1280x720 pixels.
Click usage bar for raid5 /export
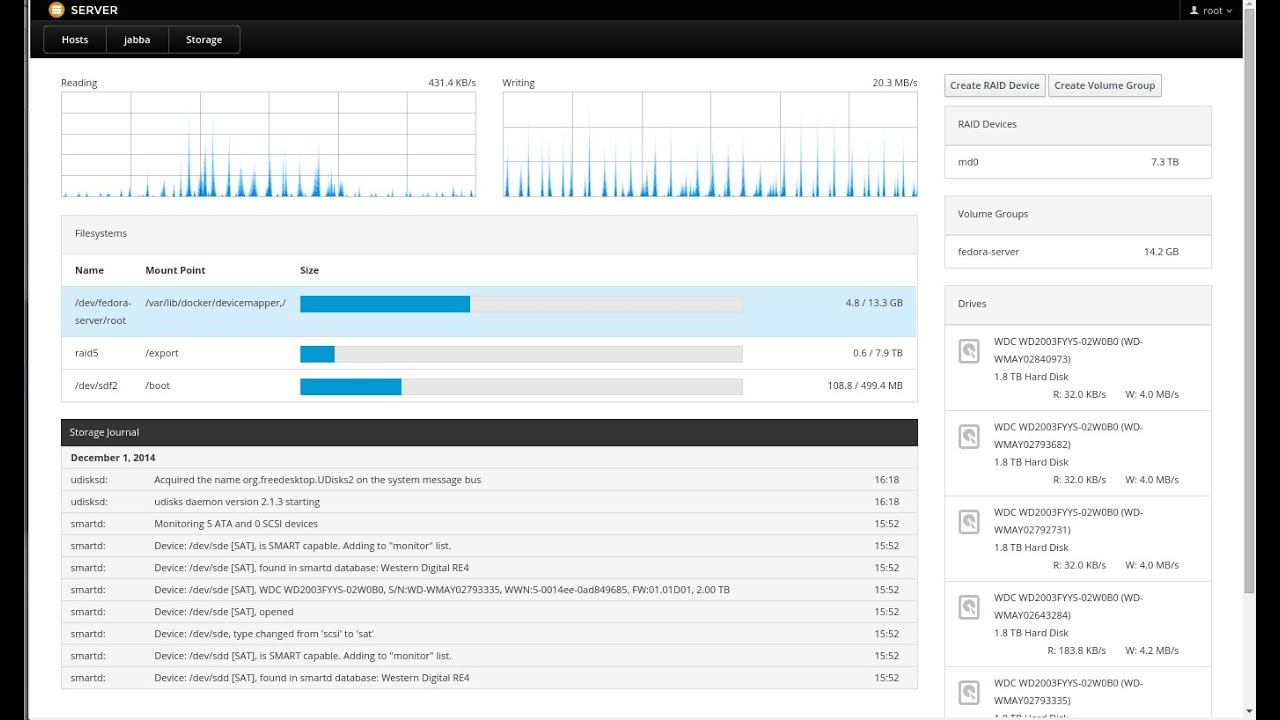click(x=521, y=354)
